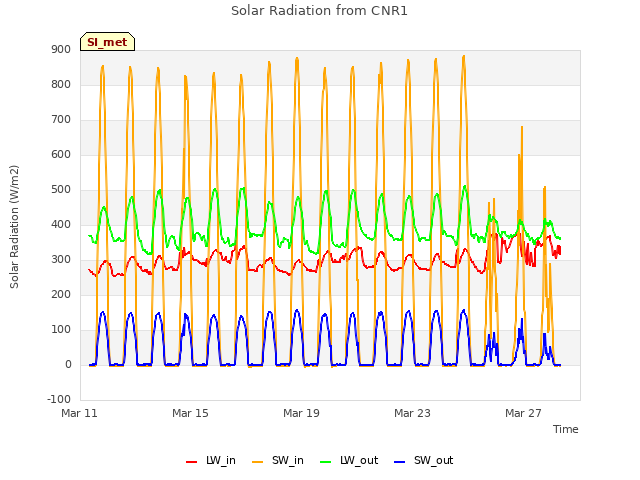Click the 300 y-axis tick label

61,260
